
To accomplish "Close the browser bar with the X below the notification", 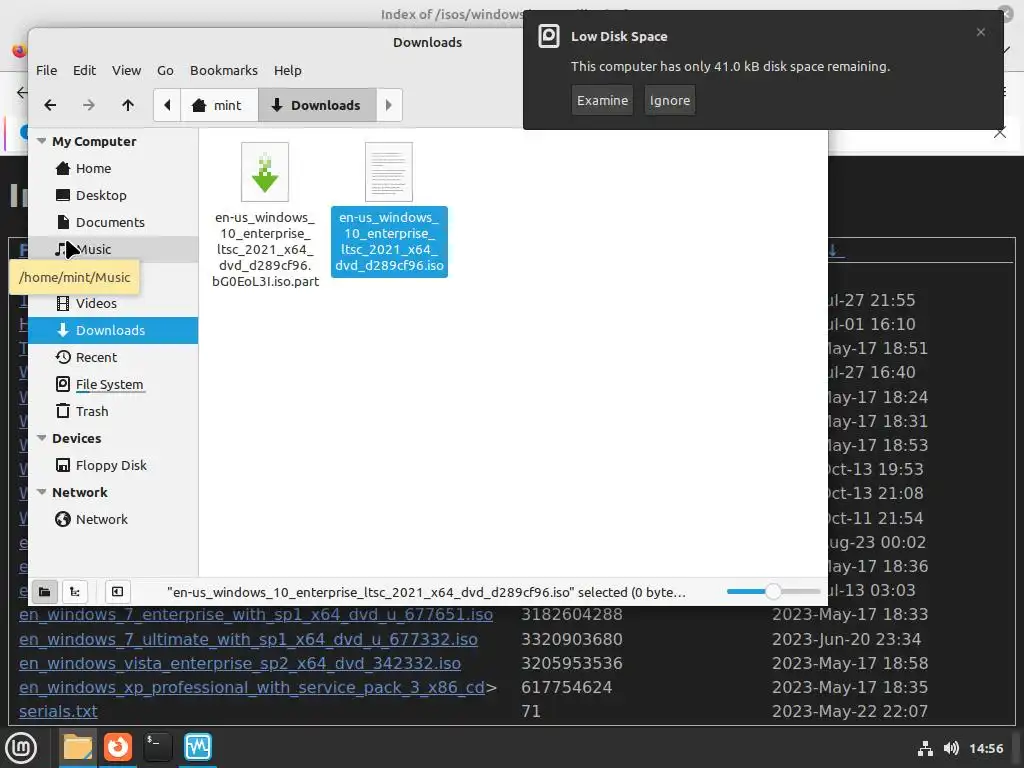I will point(1000,133).
